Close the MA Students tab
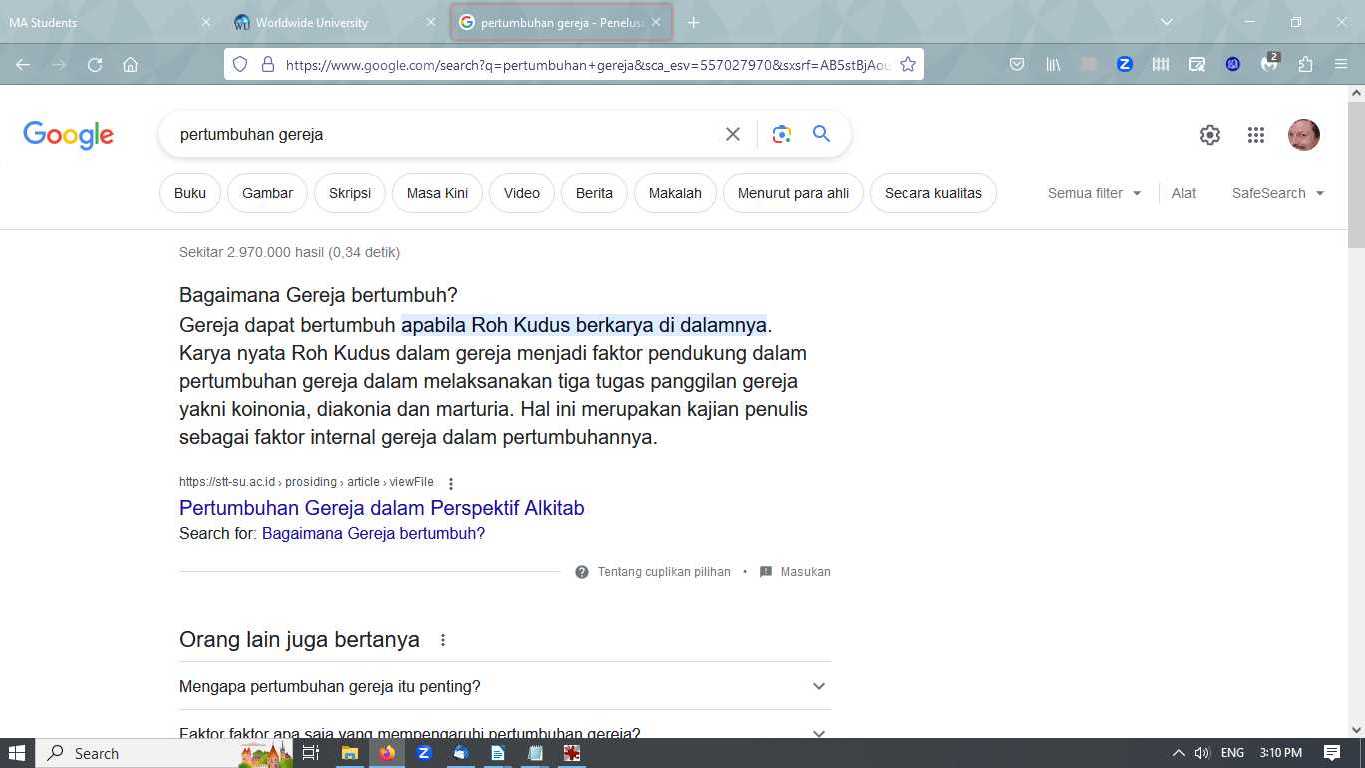The image size is (1365, 768). tap(206, 22)
